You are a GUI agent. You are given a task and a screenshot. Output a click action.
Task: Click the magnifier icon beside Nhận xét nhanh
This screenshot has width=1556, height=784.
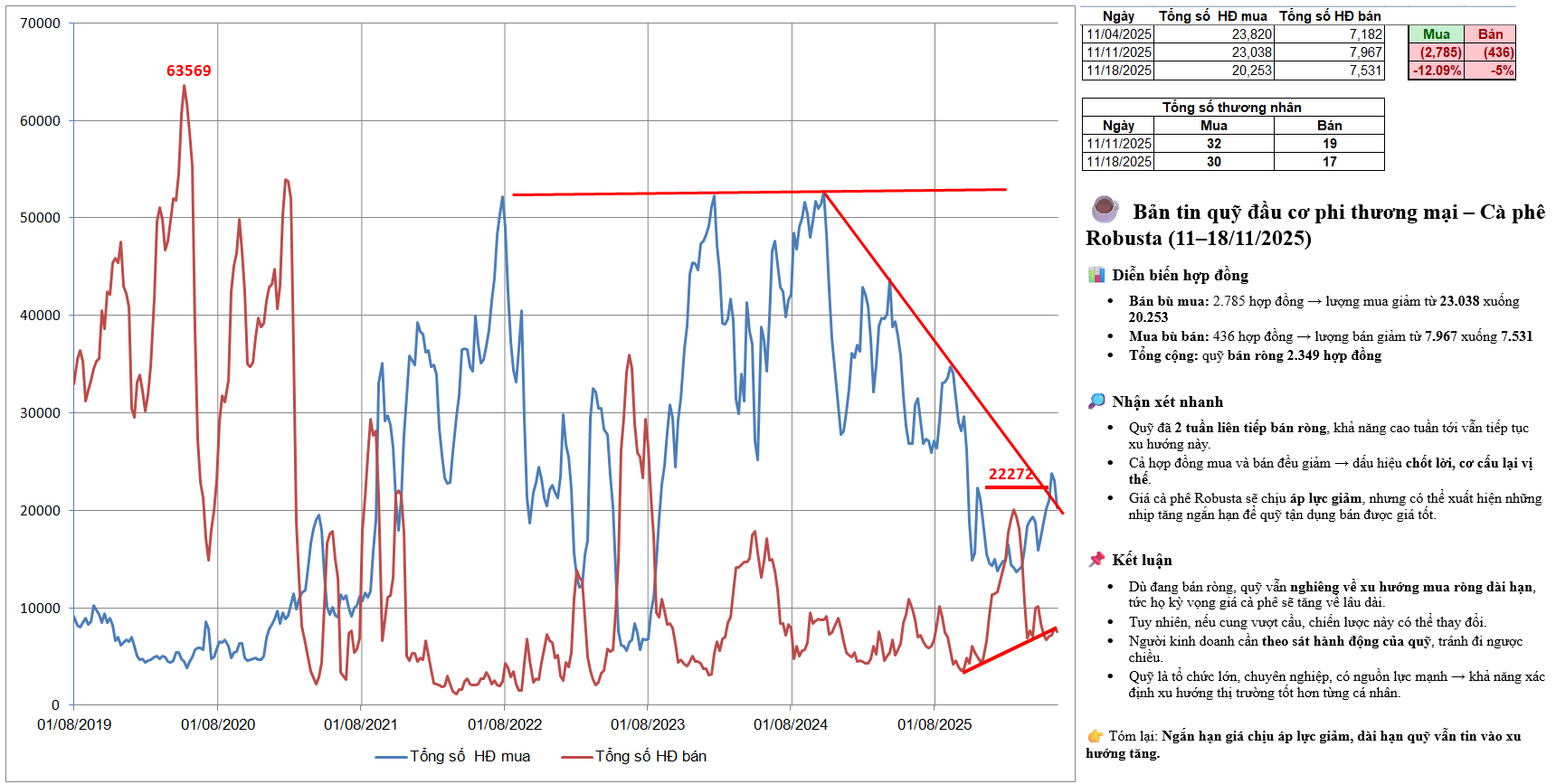[1096, 401]
